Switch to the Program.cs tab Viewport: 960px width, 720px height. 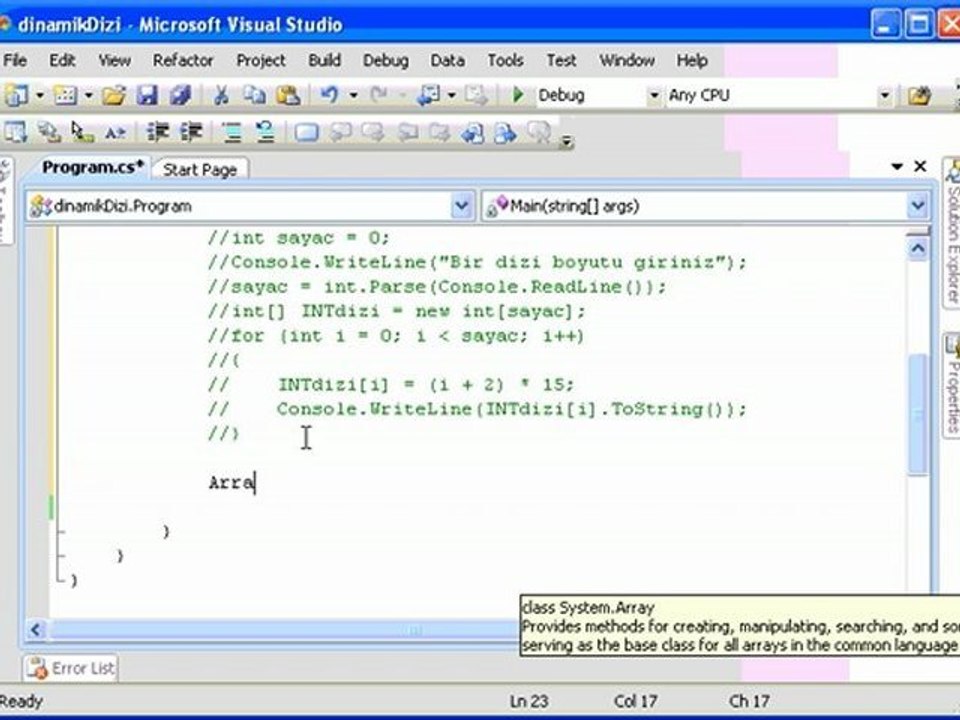tap(92, 167)
